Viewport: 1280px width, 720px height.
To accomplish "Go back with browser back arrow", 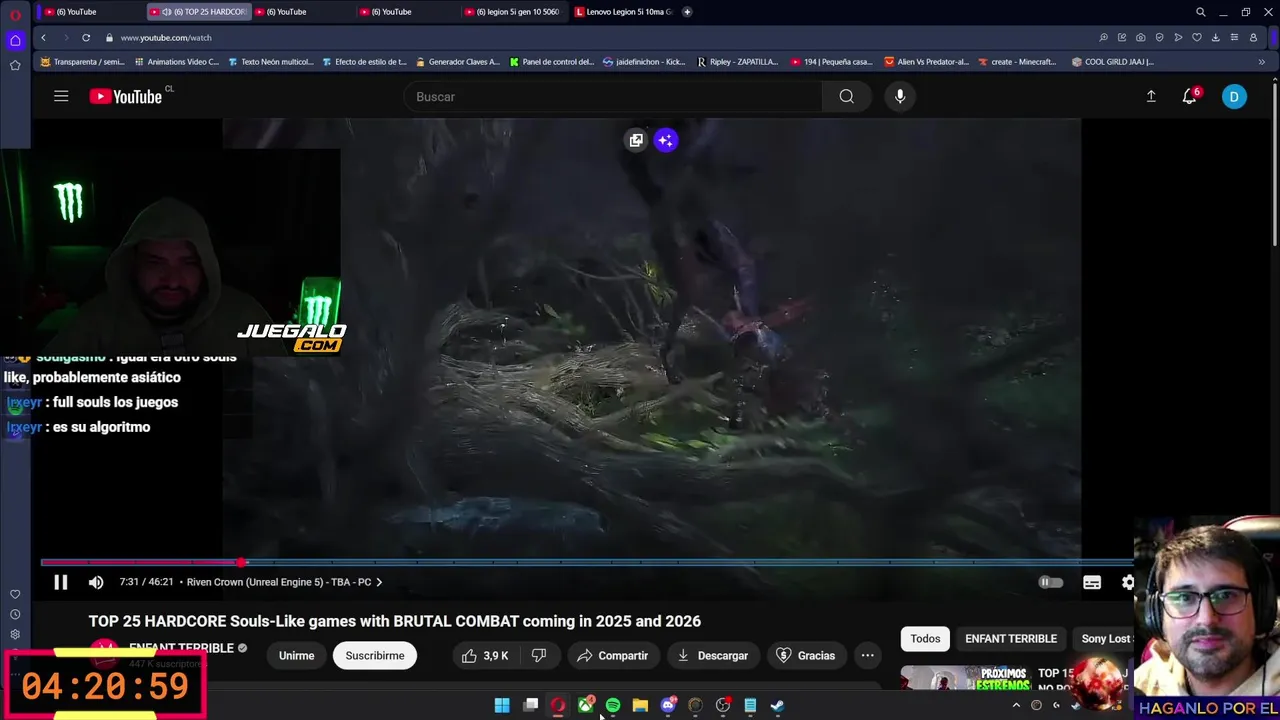I will (x=43, y=37).
